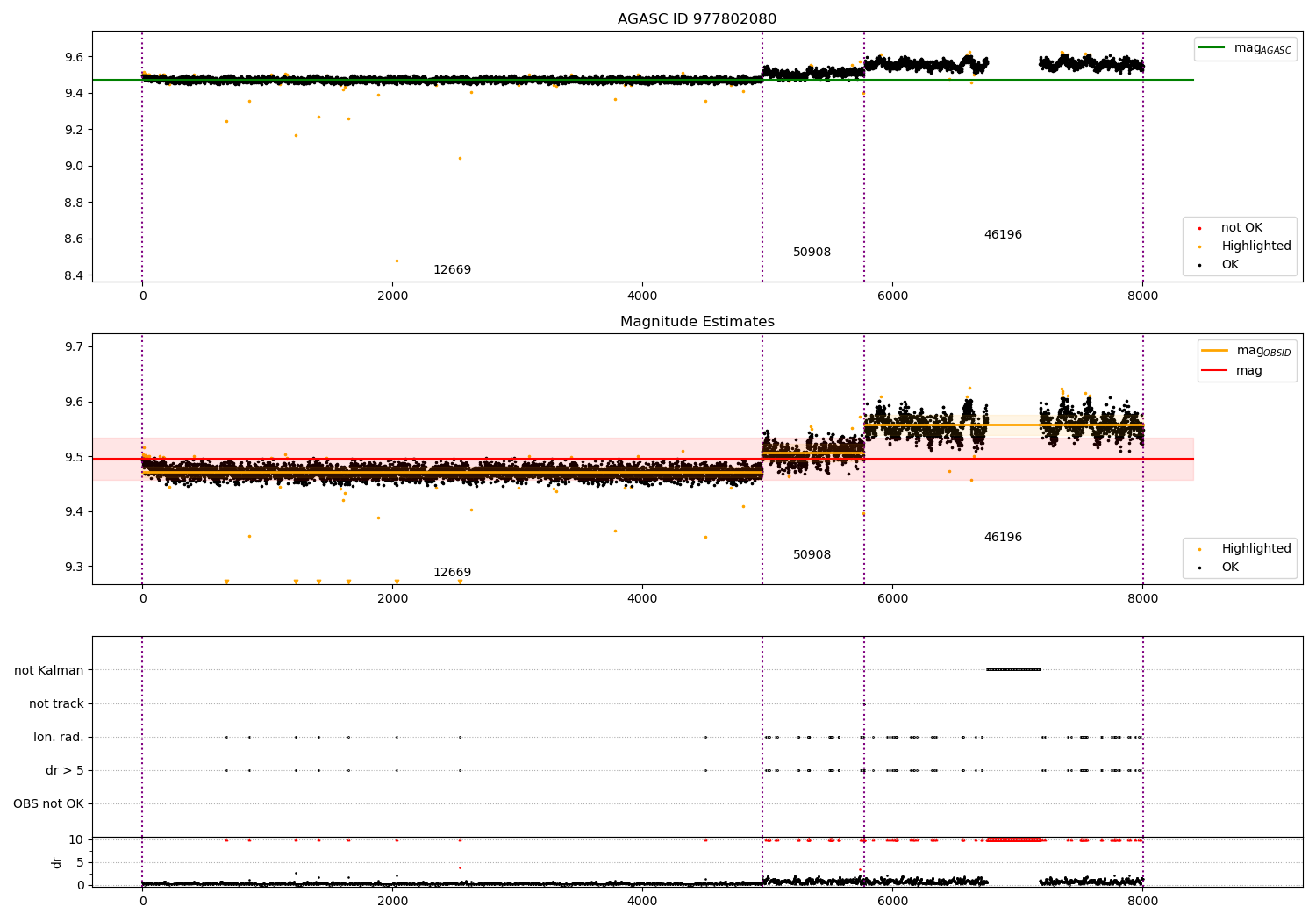Click the dr axis tick label 10
The width and height of the screenshot is (1316, 921).
76,840
